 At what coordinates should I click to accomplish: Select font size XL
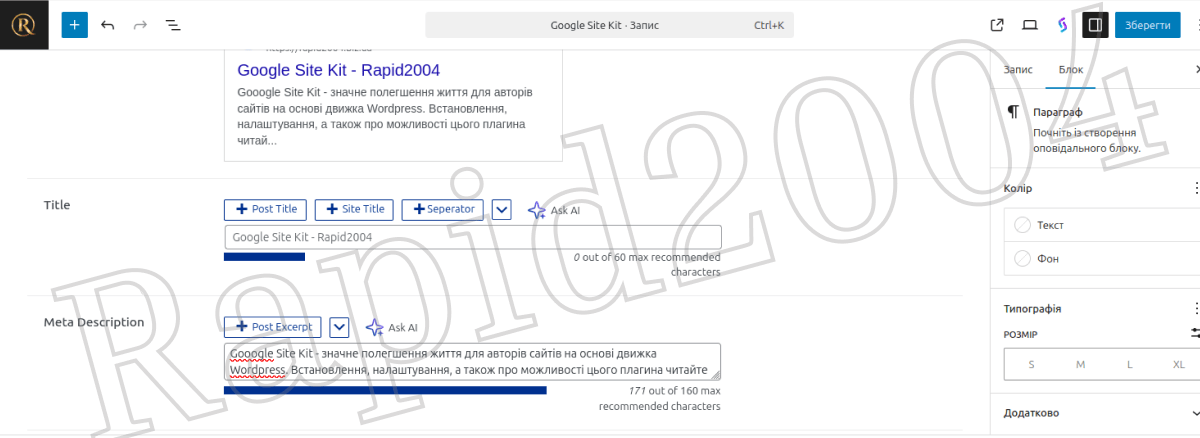(x=1178, y=364)
